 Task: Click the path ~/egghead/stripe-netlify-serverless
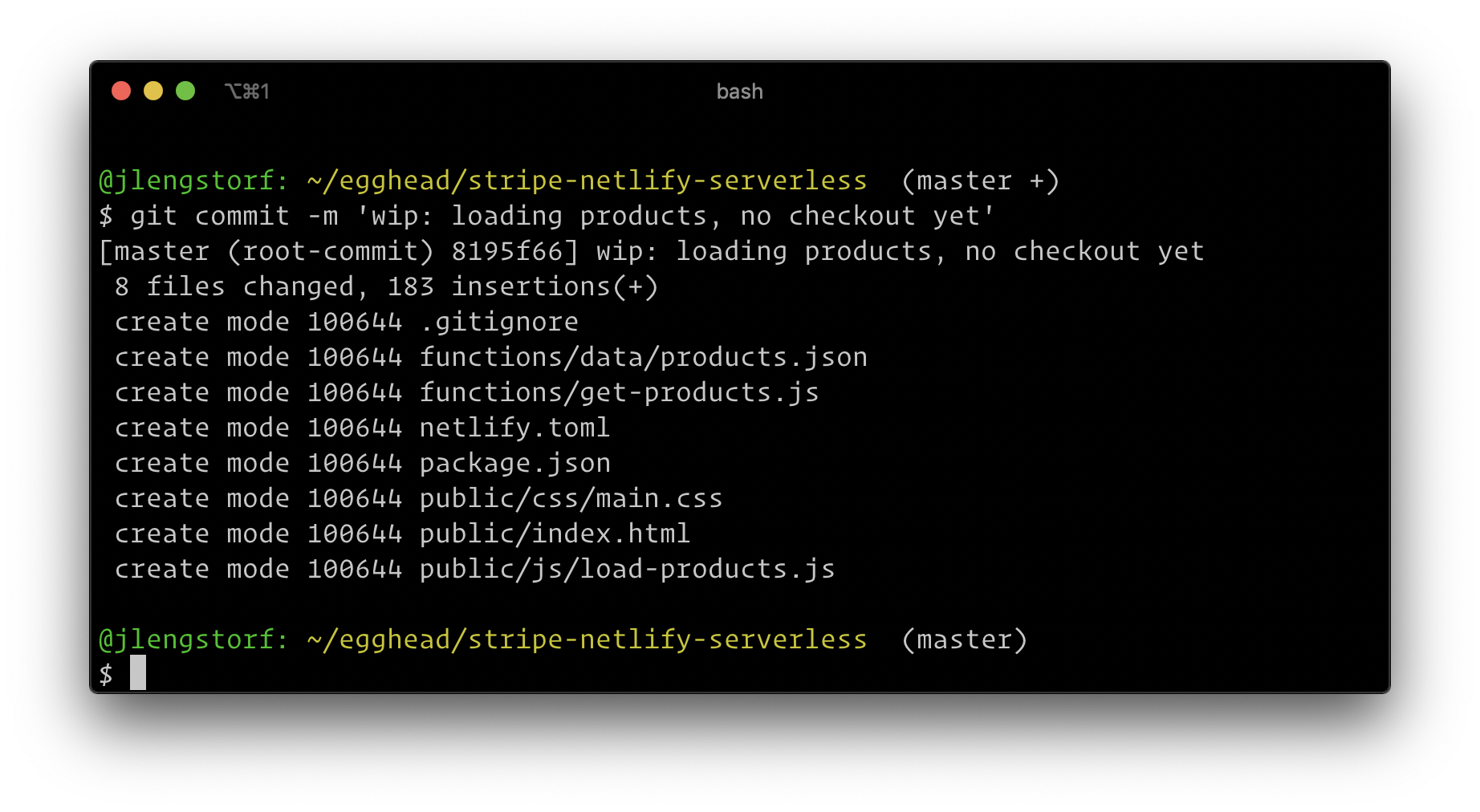[588, 180]
